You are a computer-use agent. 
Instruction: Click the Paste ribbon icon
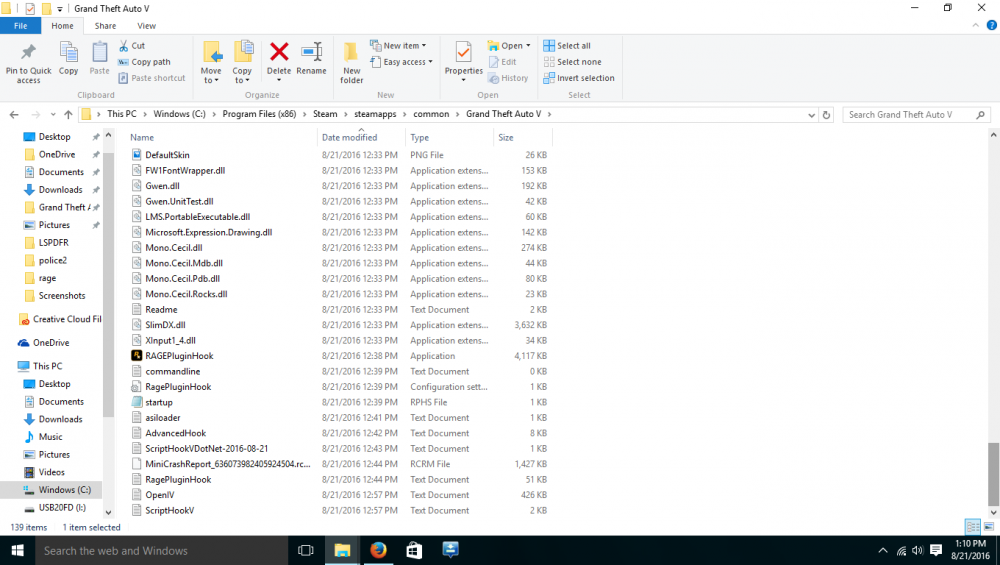(x=99, y=52)
